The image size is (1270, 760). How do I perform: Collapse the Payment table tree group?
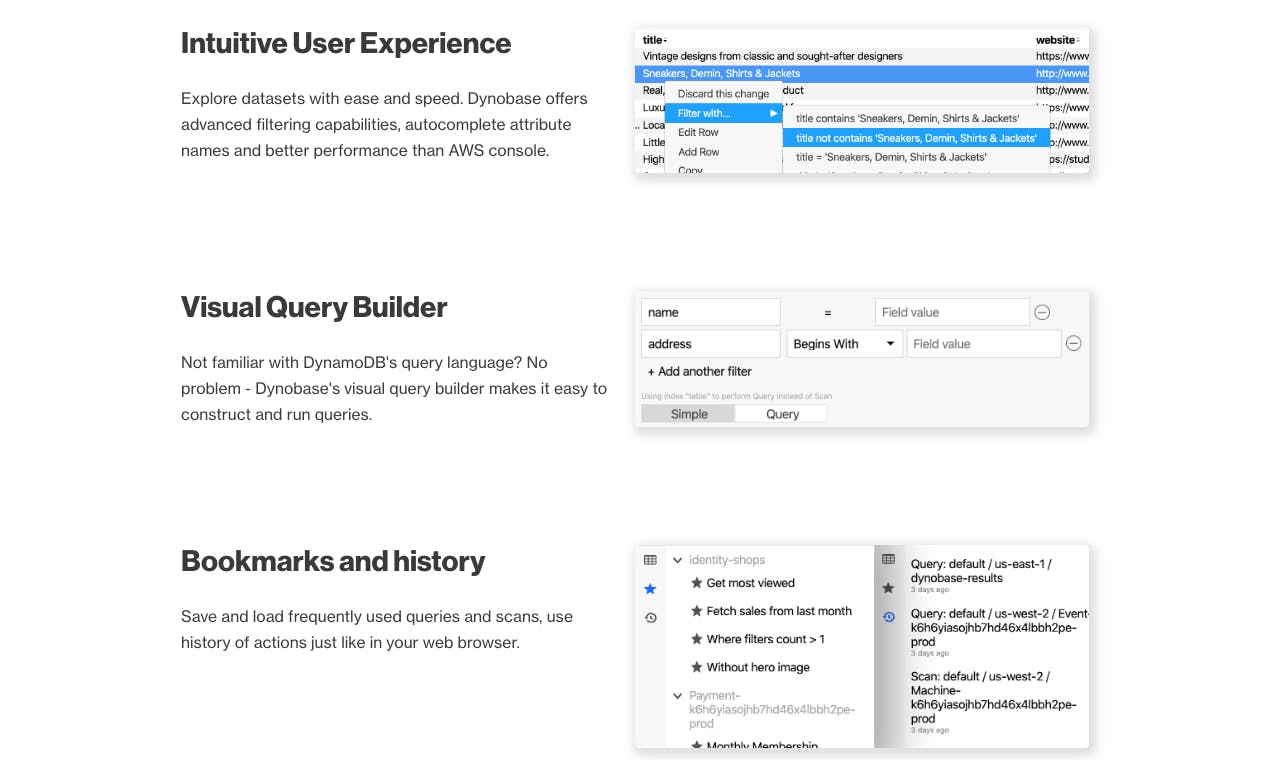coord(677,696)
